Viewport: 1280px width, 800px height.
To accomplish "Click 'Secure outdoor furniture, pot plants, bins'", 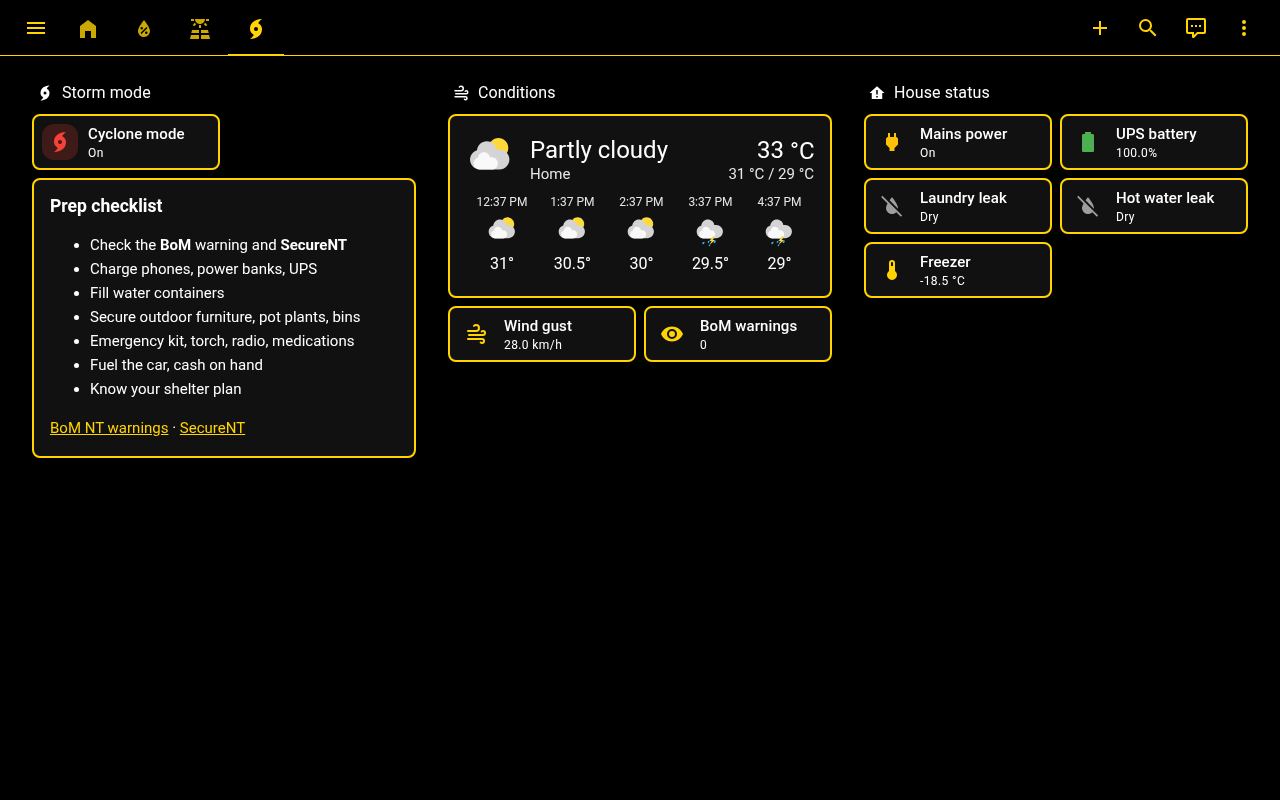I will click(225, 317).
